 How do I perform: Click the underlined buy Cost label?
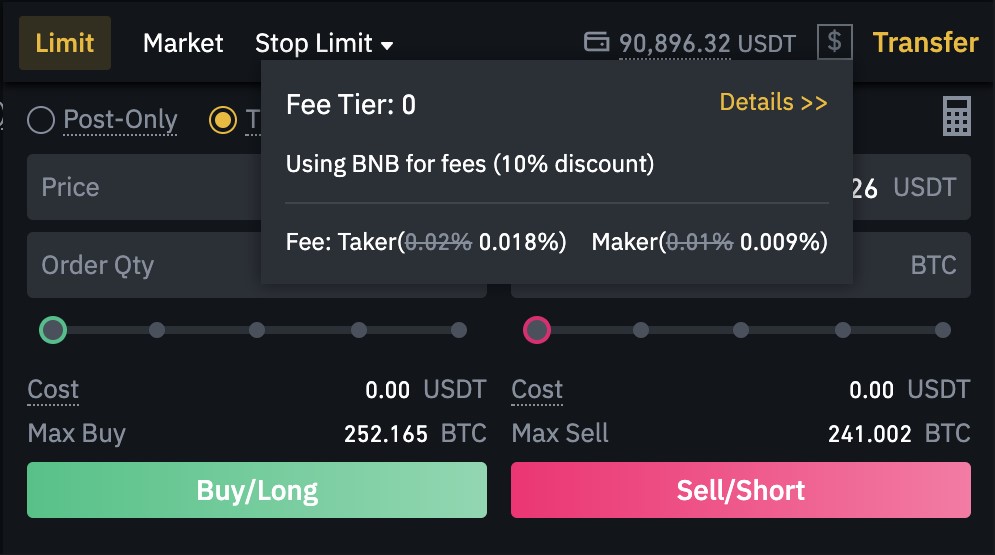(x=53, y=389)
